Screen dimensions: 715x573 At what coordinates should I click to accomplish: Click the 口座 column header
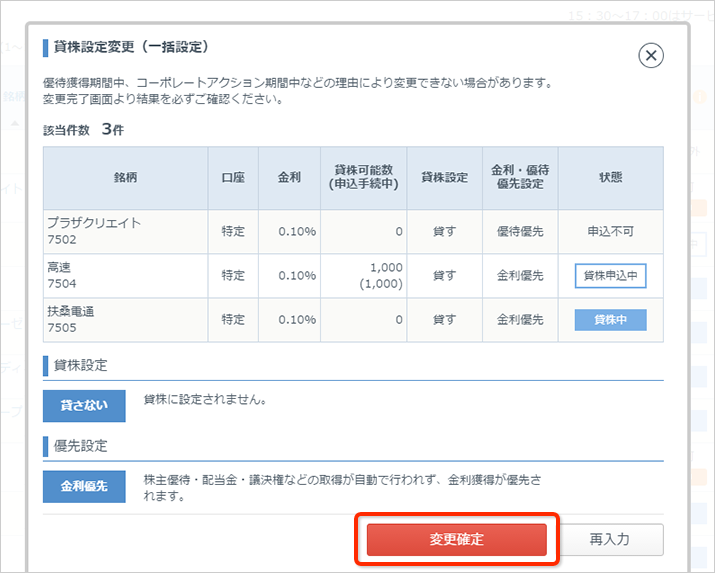(x=233, y=178)
